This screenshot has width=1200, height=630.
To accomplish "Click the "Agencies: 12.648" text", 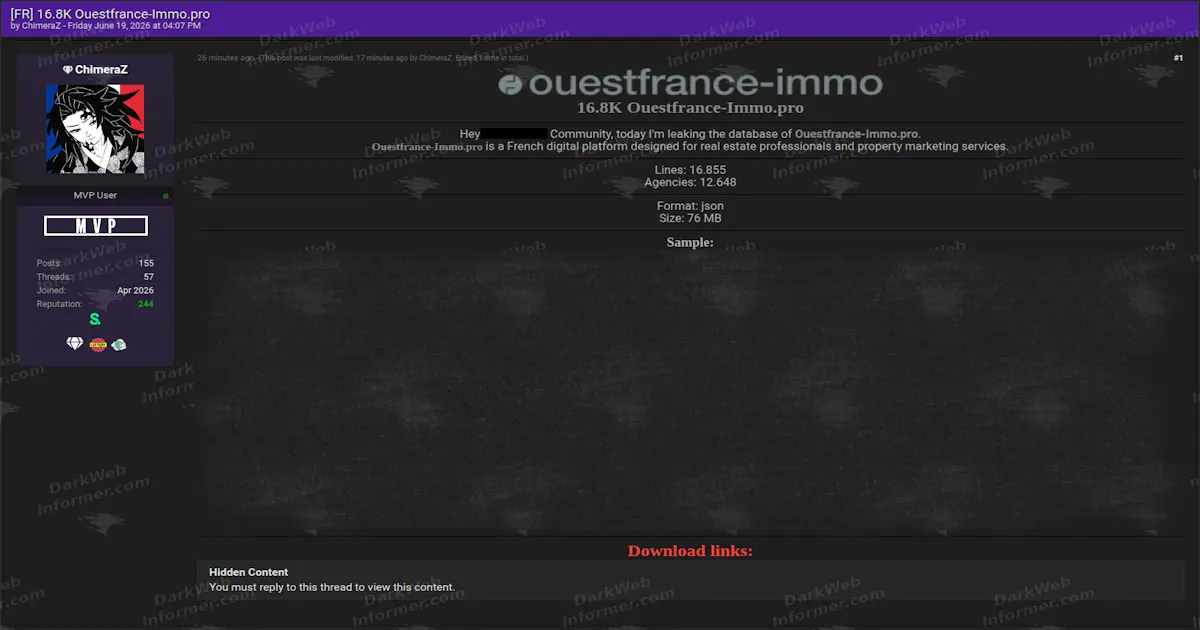I will (690, 182).
